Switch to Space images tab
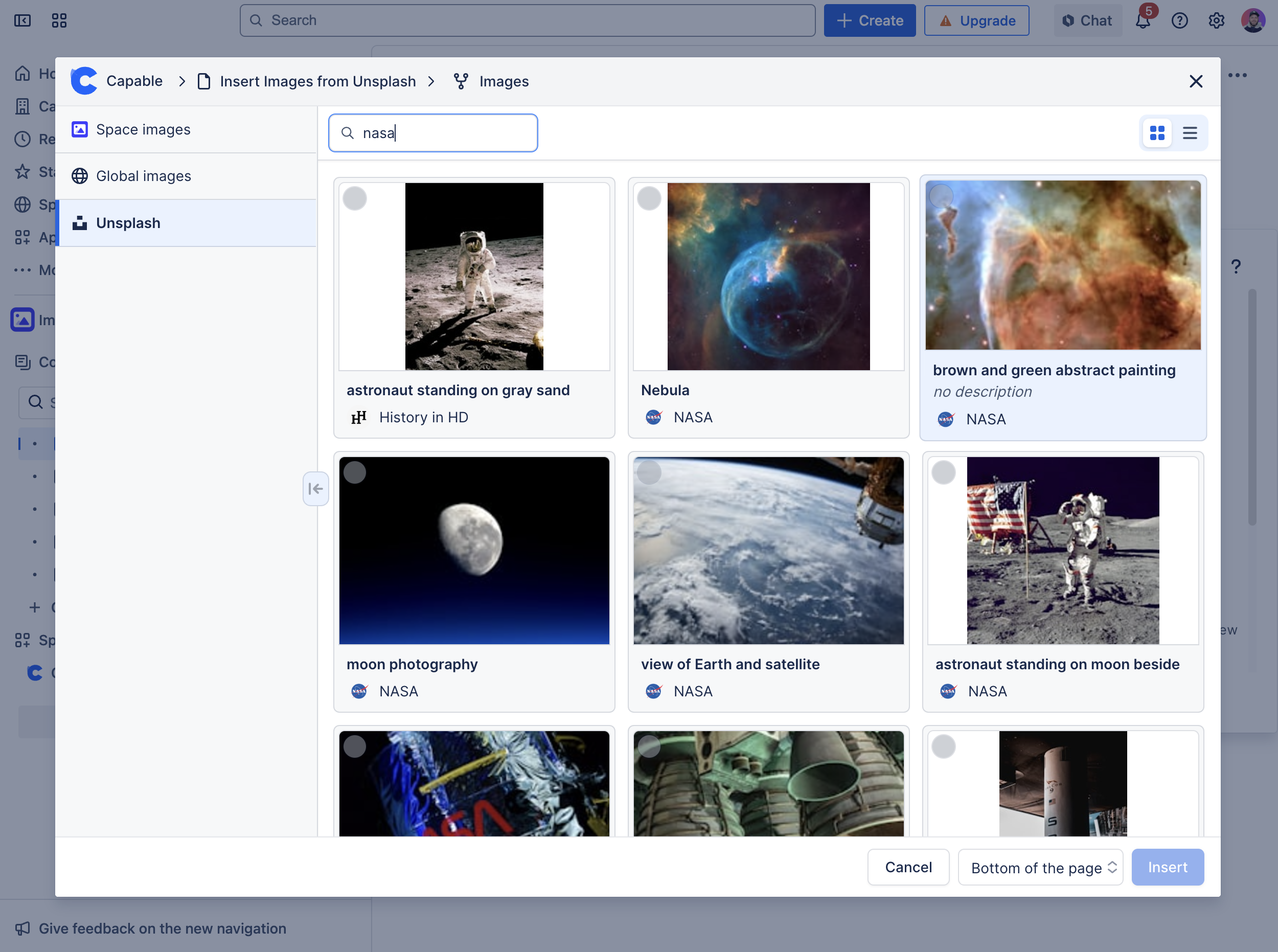The width and height of the screenshot is (1278, 952). [x=143, y=130]
